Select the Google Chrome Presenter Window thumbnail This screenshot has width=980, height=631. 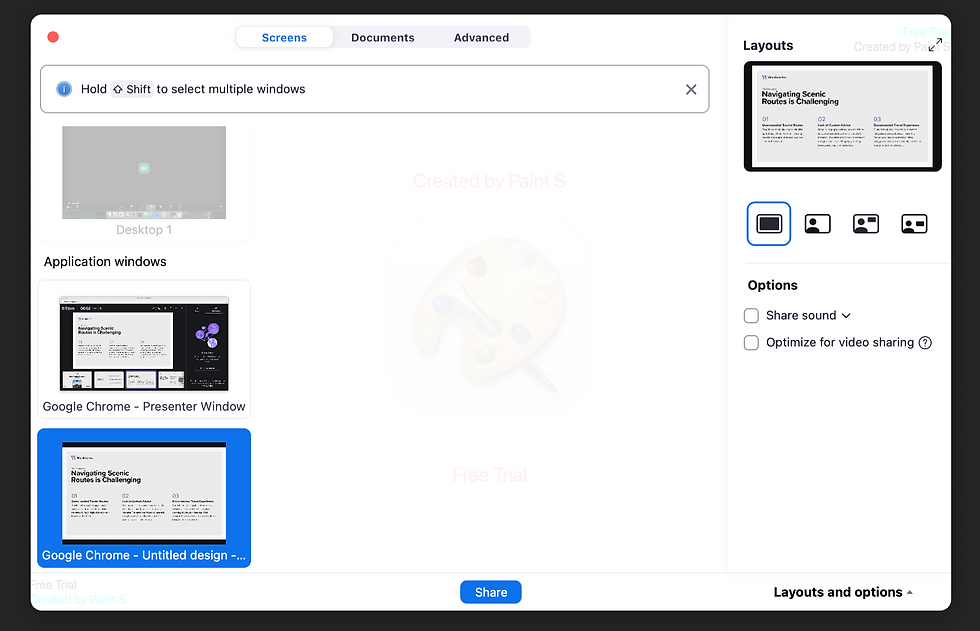coord(144,349)
